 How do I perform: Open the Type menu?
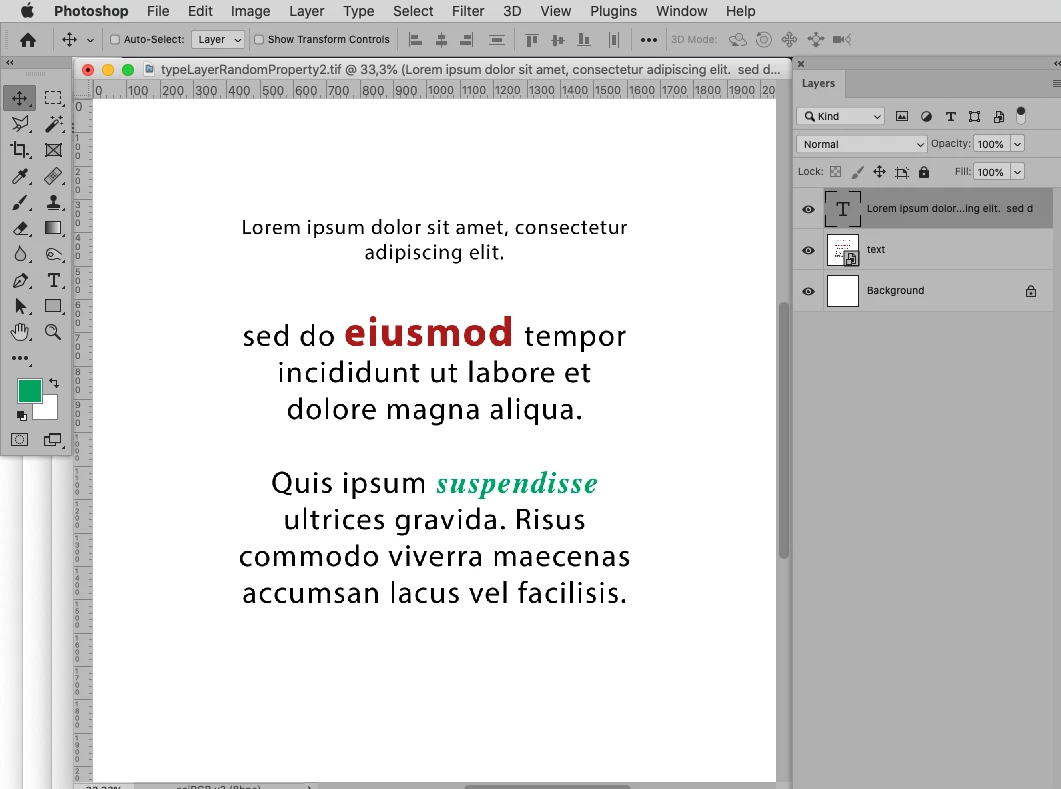tap(359, 11)
